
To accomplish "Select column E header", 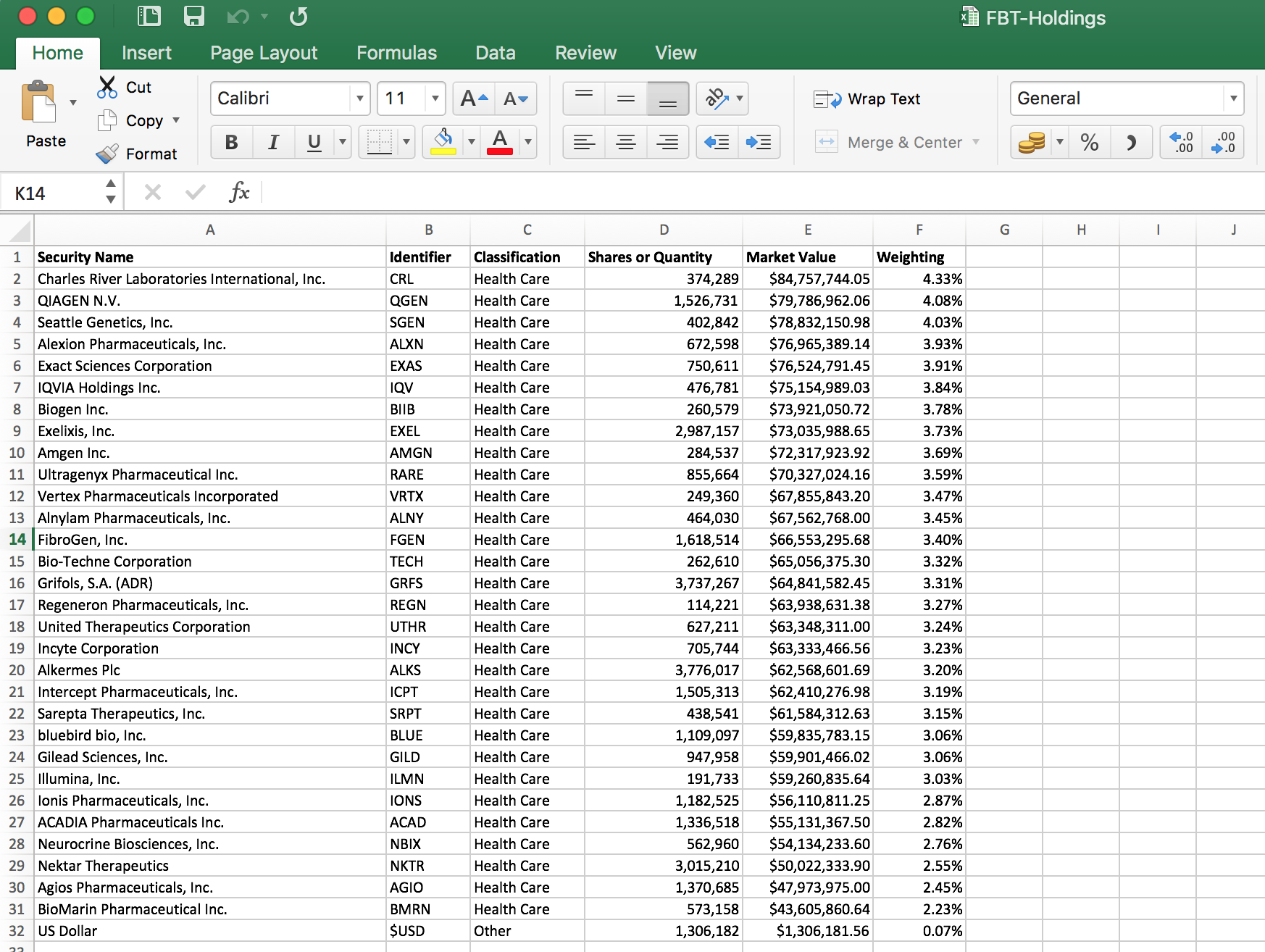I will point(808,230).
